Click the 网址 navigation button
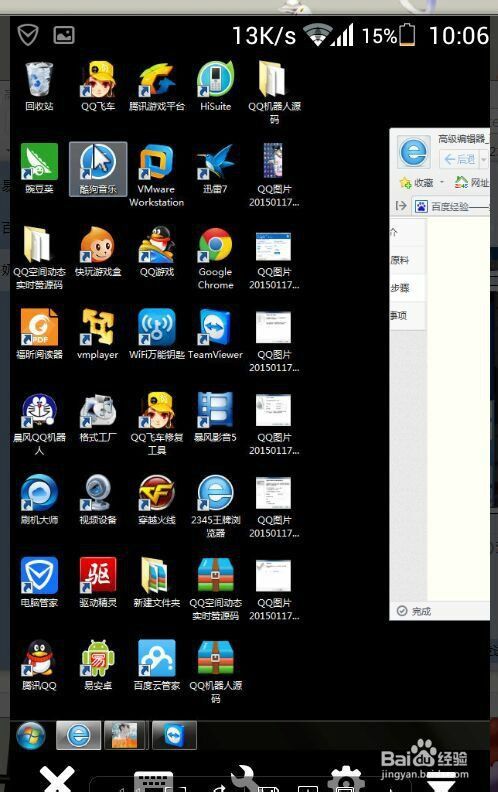The height and width of the screenshot is (792, 498). point(471,182)
